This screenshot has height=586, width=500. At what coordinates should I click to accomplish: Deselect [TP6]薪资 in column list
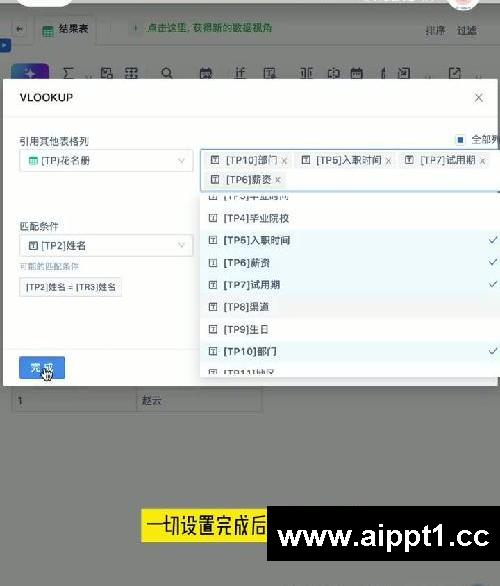(x=350, y=263)
